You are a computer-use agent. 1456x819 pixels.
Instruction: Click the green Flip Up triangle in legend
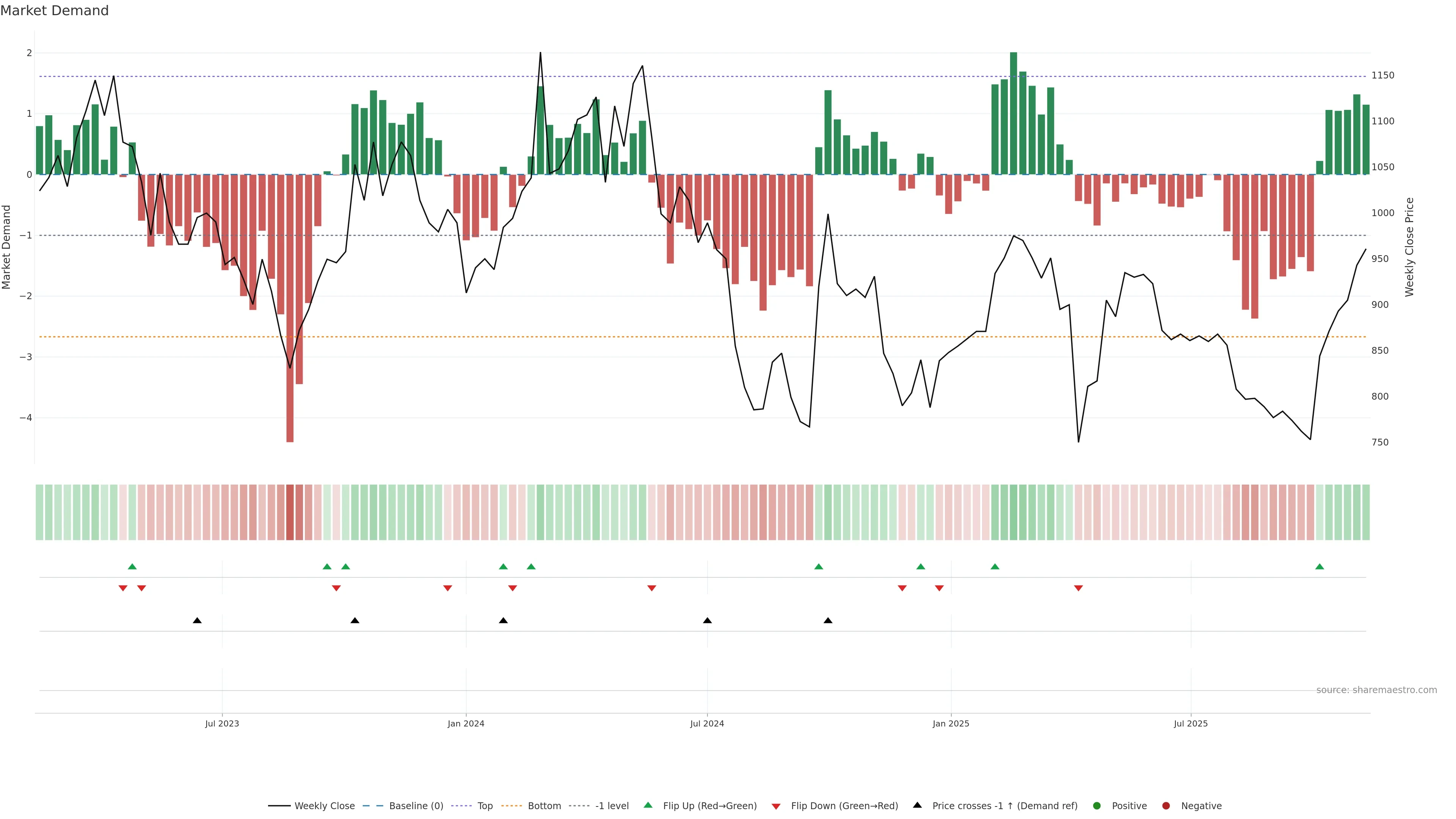[648, 805]
